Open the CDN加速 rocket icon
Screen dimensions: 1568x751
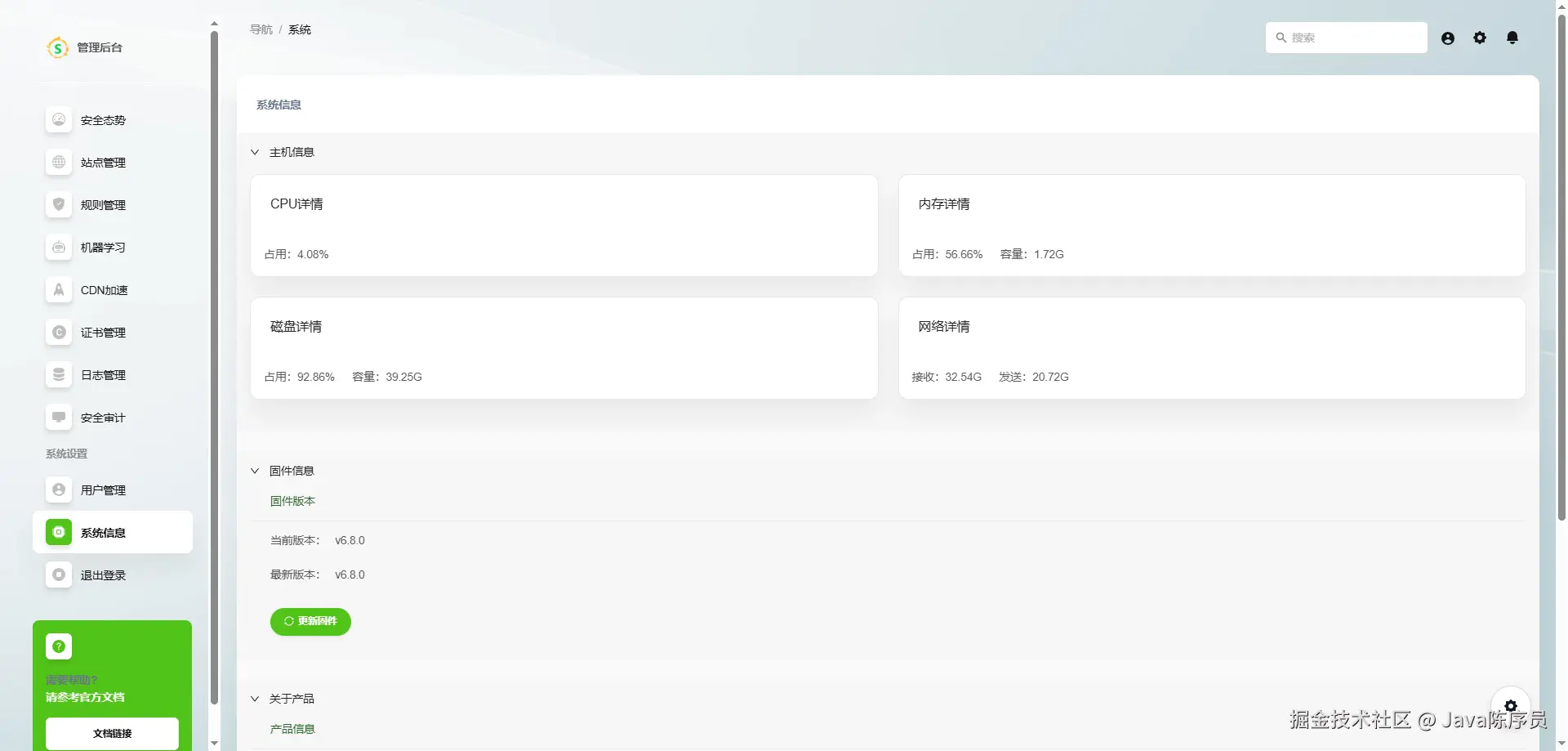point(59,290)
